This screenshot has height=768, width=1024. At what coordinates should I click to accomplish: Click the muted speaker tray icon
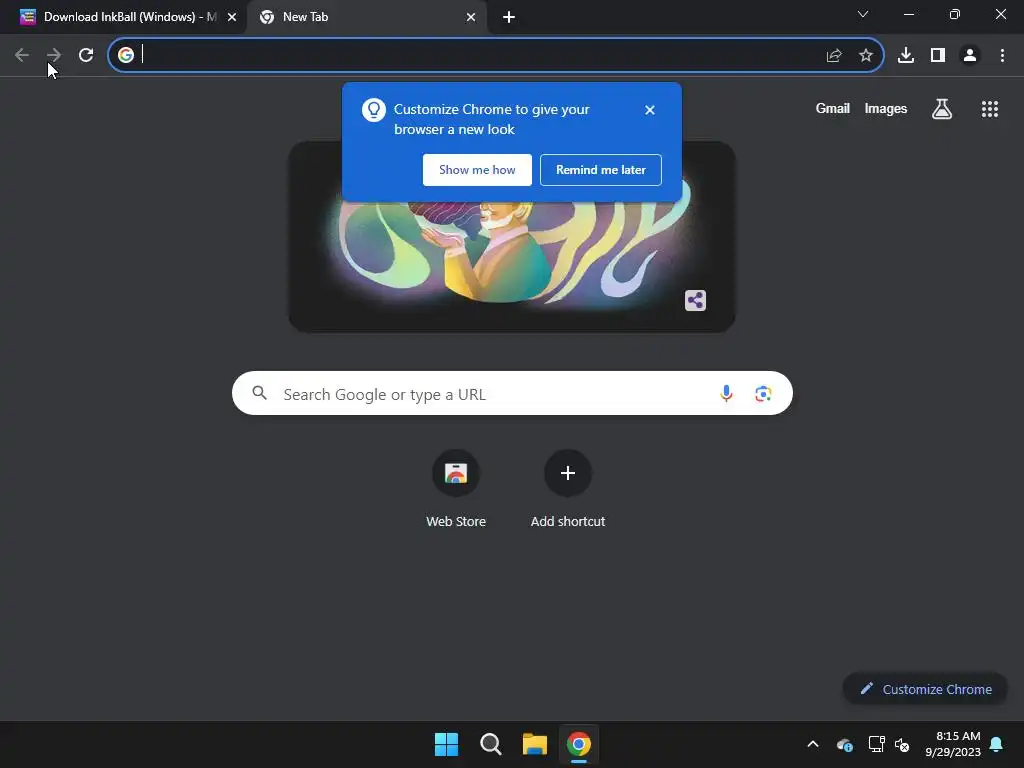[x=902, y=744]
